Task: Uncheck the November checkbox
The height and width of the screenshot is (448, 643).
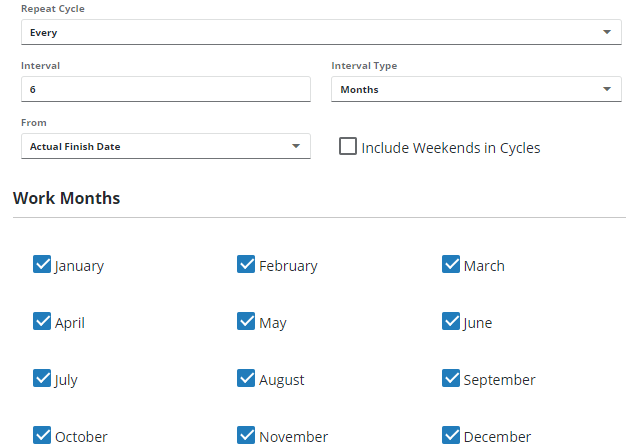Action: 246,435
